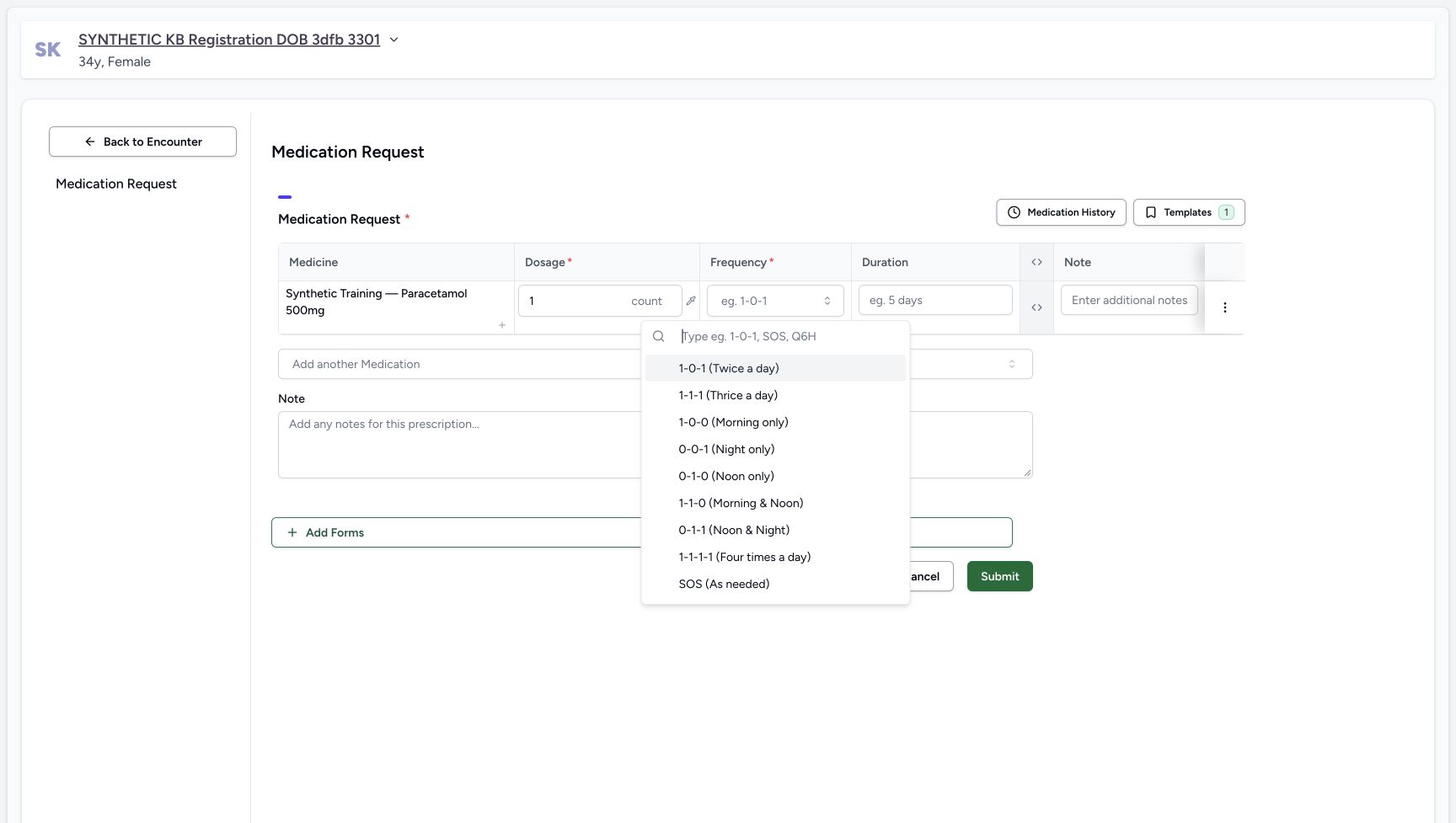The height and width of the screenshot is (823, 1456).
Task: Submit the medication request
Action: point(999,576)
